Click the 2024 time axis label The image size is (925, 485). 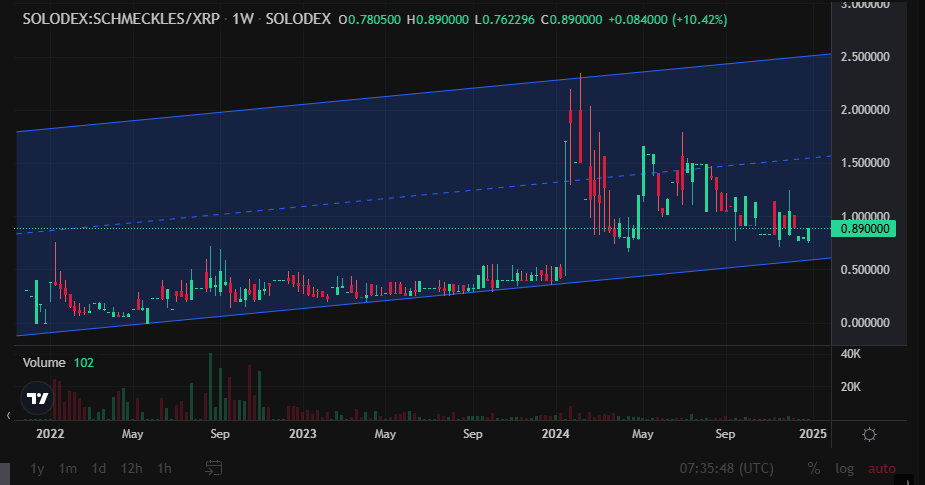point(556,434)
